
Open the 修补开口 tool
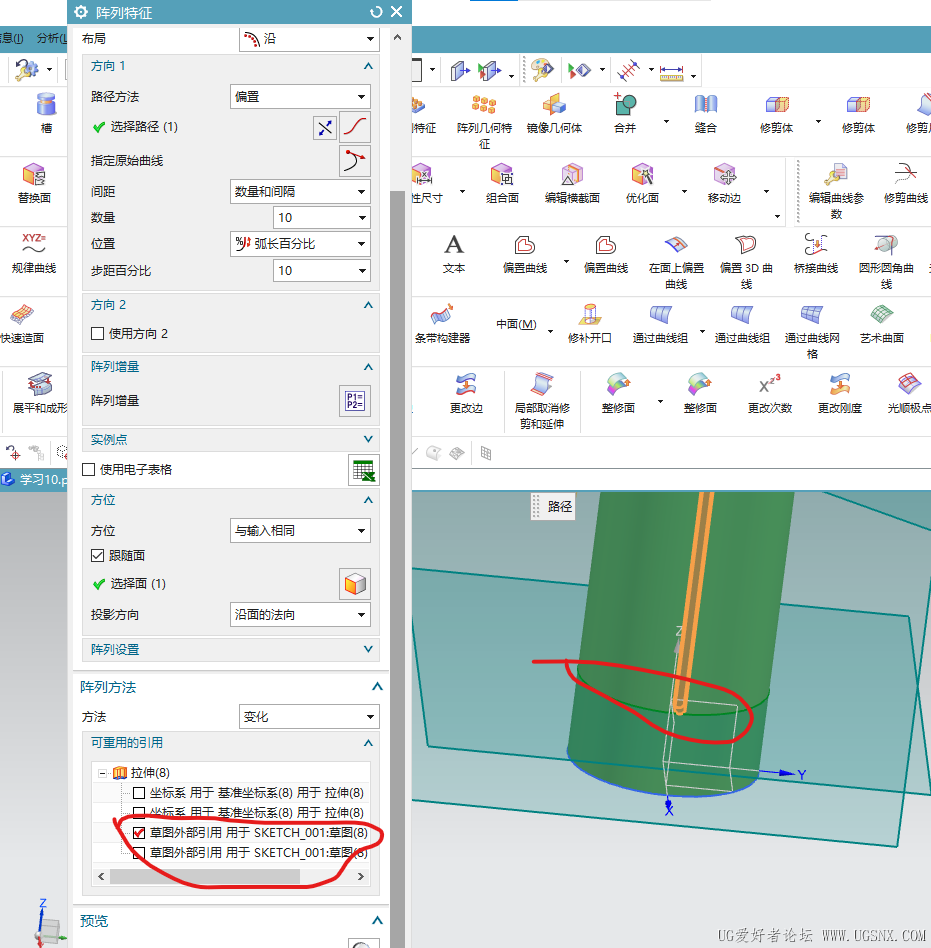589,314
